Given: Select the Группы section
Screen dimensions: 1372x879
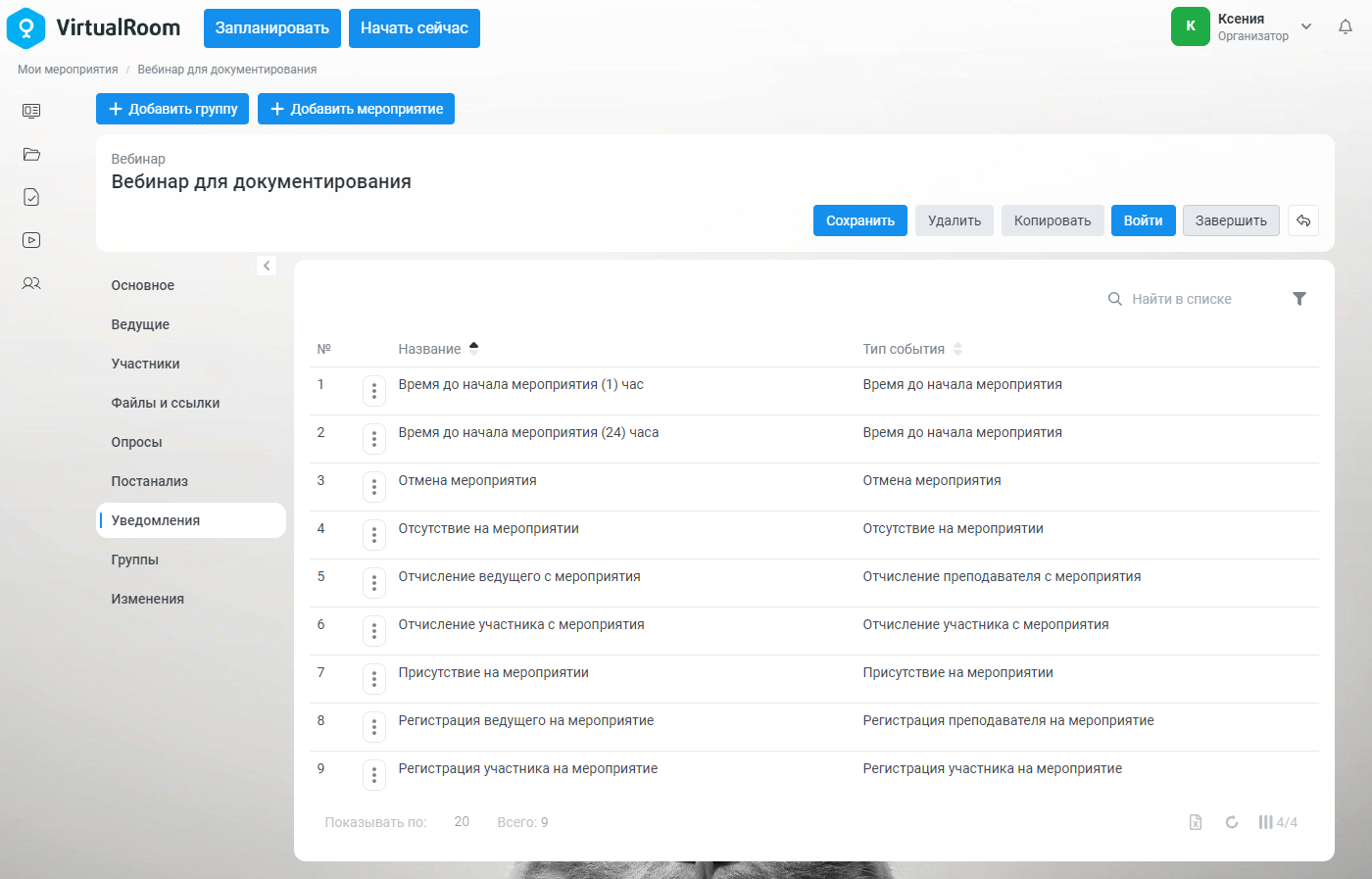Looking at the screenshot, I should pos(135,560).
